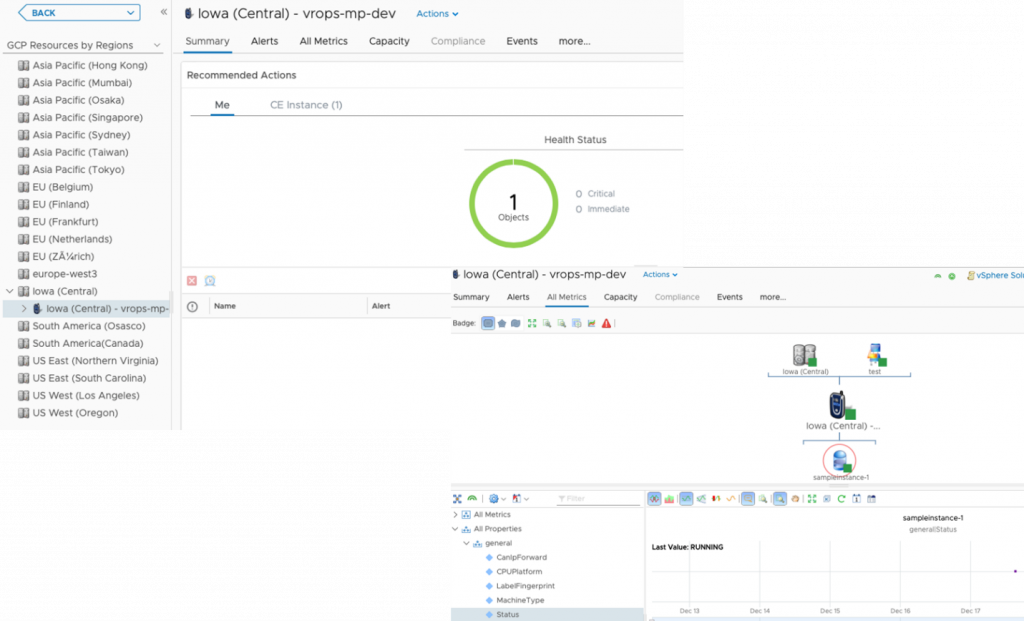
Task: Open the Actions dropdown in top header
Action: pos(437,14)
